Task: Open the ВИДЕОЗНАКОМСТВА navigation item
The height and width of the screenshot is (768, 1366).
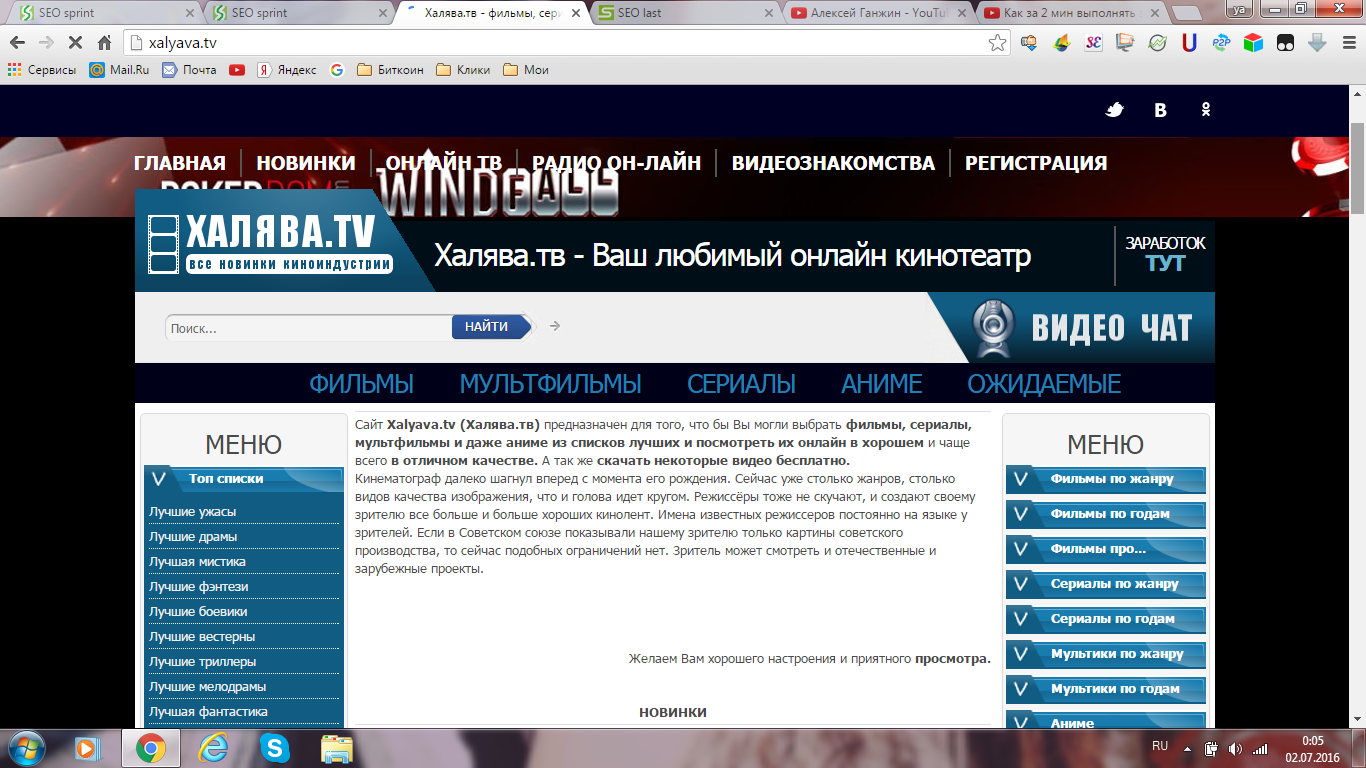Action: (833, 163)
